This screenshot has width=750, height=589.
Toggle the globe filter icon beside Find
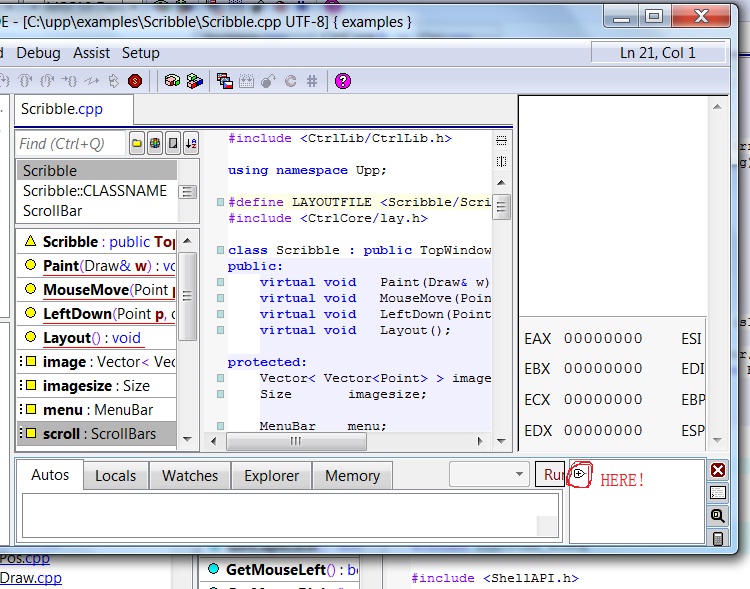pyautogui.click(x=155, y=143)
